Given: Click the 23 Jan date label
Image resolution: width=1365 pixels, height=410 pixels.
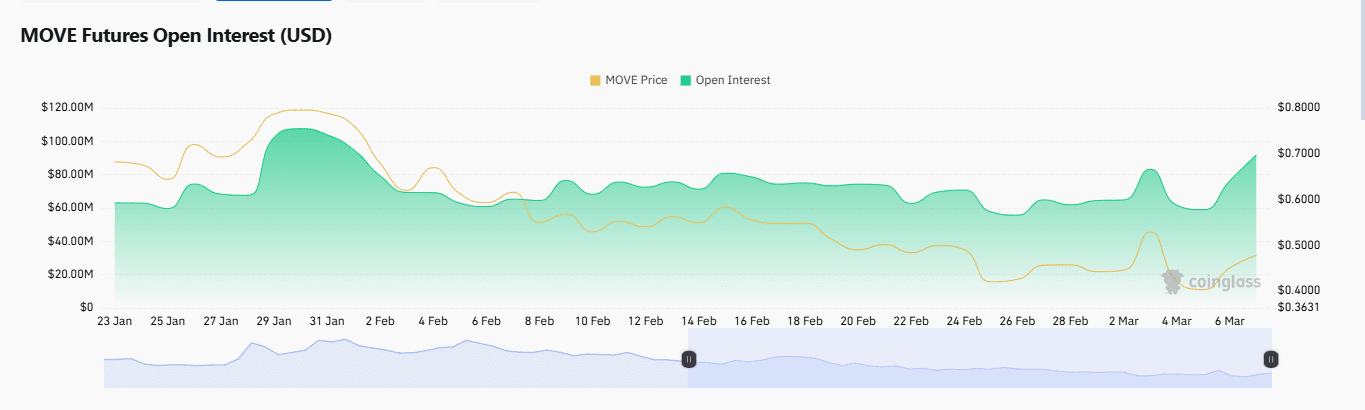Looking at the screenshot, I should pos(114,322).
